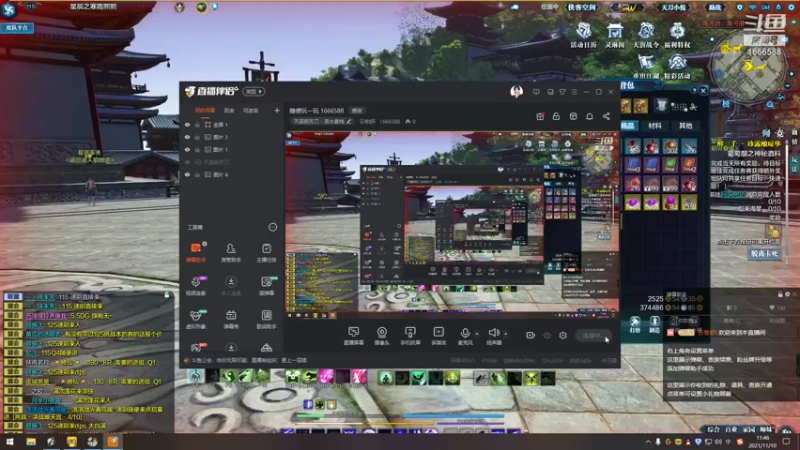Show the hidden 天涯明月刀 source
Screen dimensions: 800x450
click(187, 162)
